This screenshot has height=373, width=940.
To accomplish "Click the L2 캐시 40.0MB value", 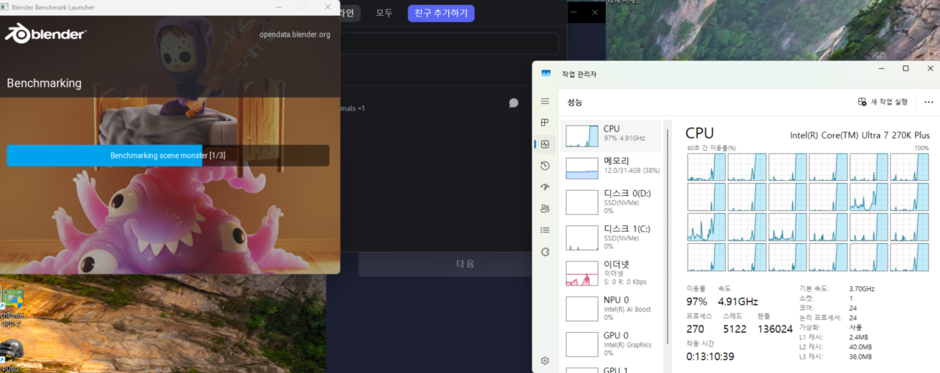I will click(x=861, y=347).
